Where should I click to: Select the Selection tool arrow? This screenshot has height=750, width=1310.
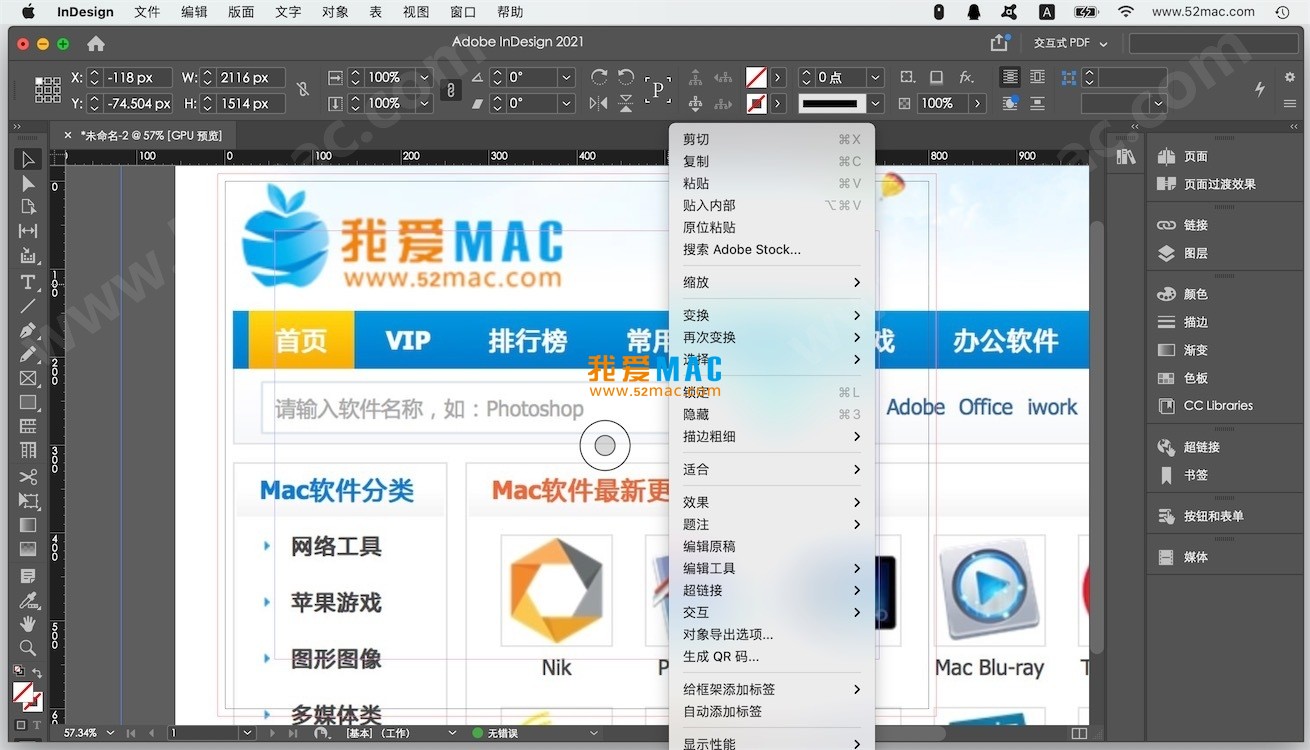(x=28, y=160)
